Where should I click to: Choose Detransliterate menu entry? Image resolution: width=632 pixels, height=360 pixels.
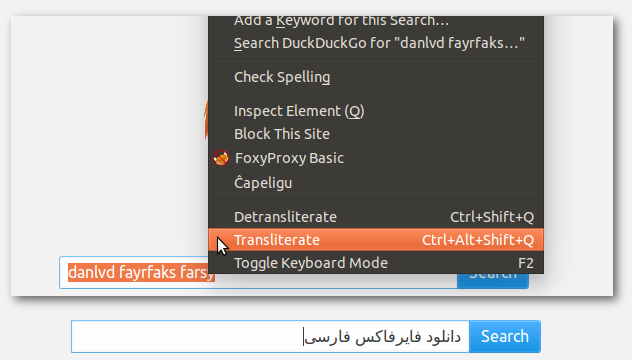coord(376,217)
